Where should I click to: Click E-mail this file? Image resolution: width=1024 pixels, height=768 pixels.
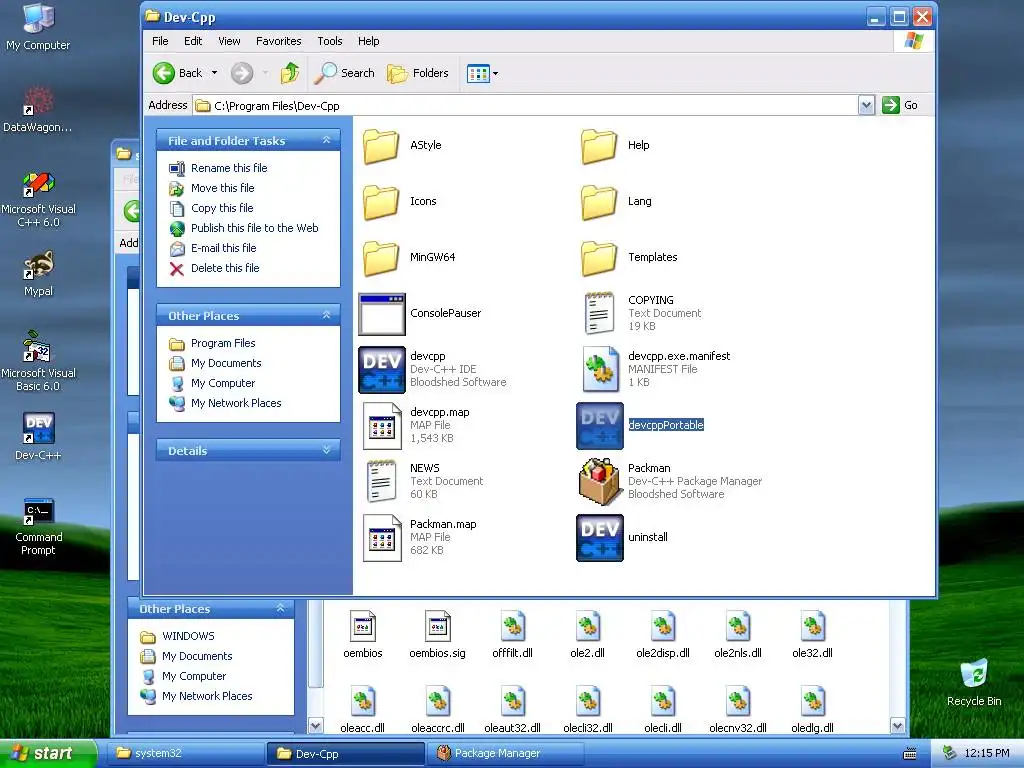pyautogui.click(x=223, y=248)
